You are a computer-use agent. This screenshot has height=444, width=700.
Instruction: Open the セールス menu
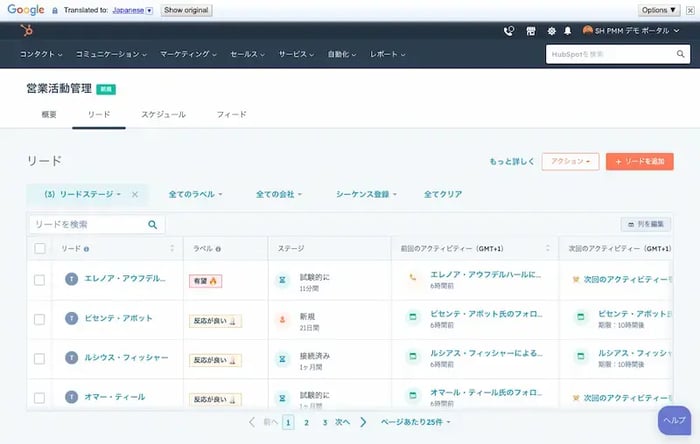(247, 54)
